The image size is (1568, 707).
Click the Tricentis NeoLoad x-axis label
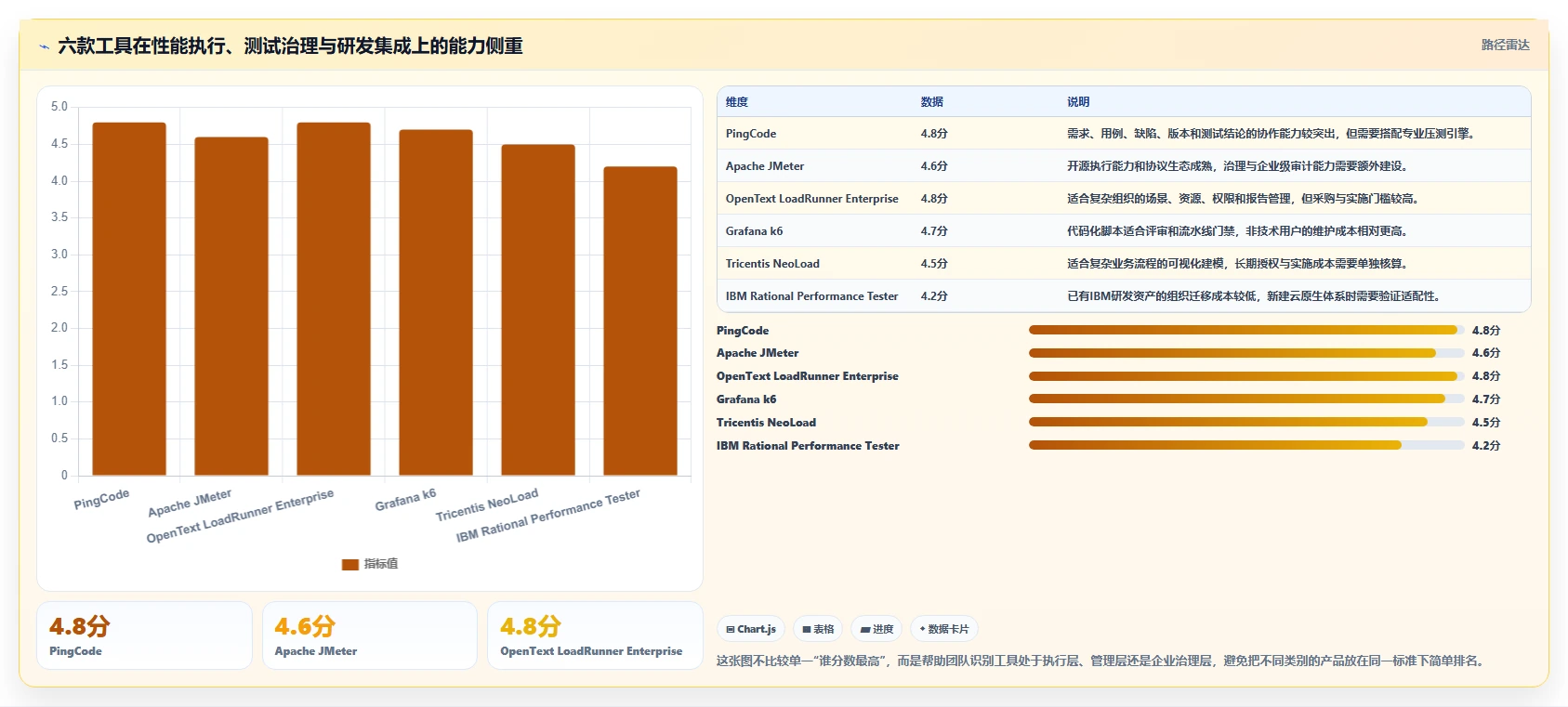487,504
